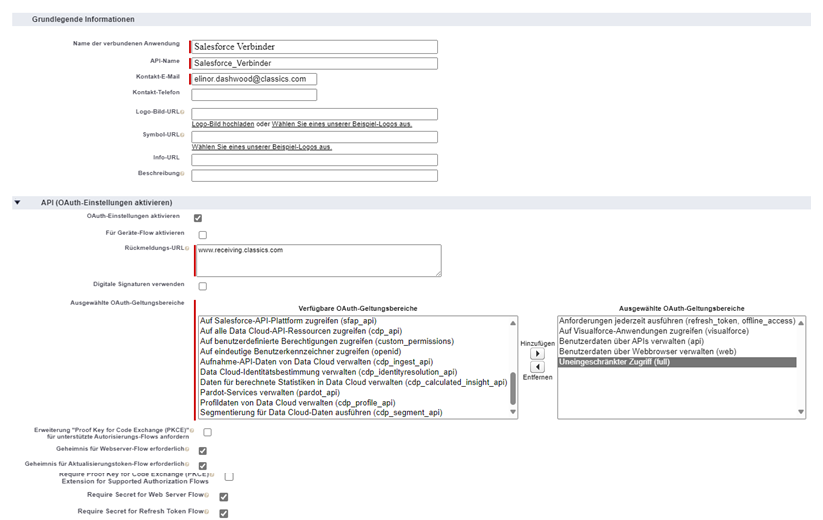This screenshot has height=520, width=823.
Task: Open help icon next to Logo-Bild-URL
Action: pyautogui.click(x=182, y=112)
